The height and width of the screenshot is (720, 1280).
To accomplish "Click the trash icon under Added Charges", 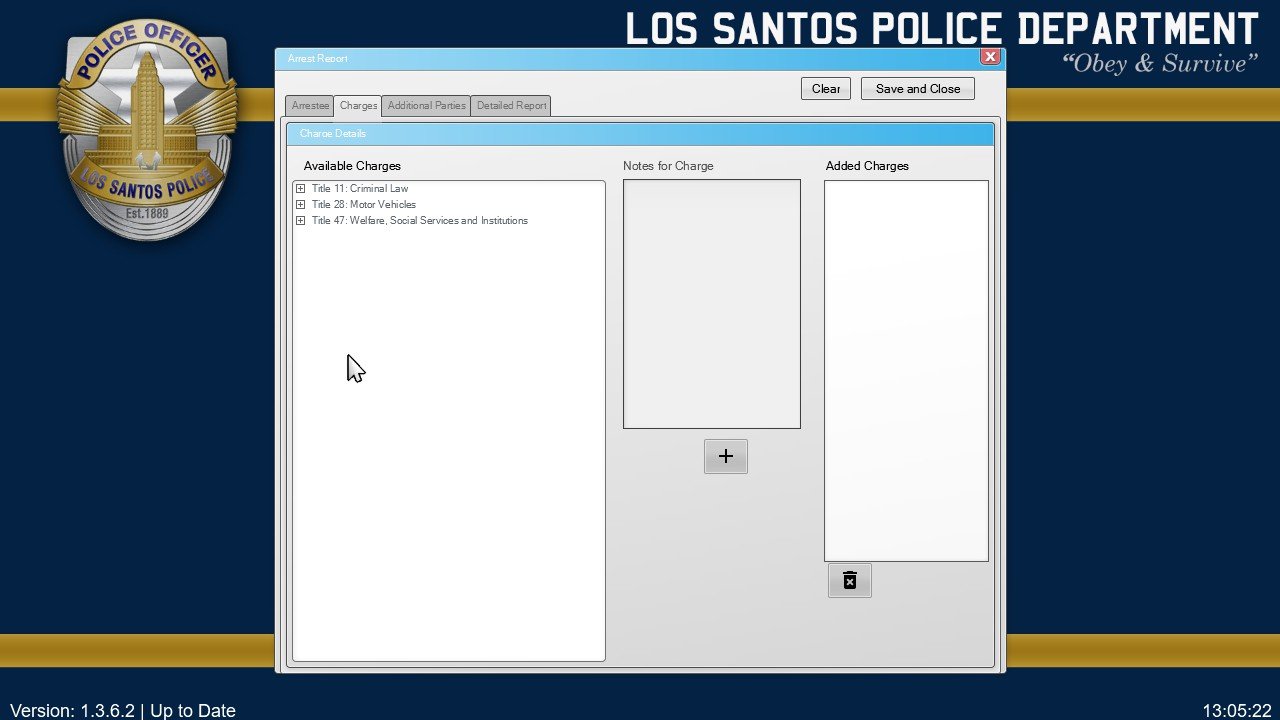I will pyautogui.click(x=850, y=581).
